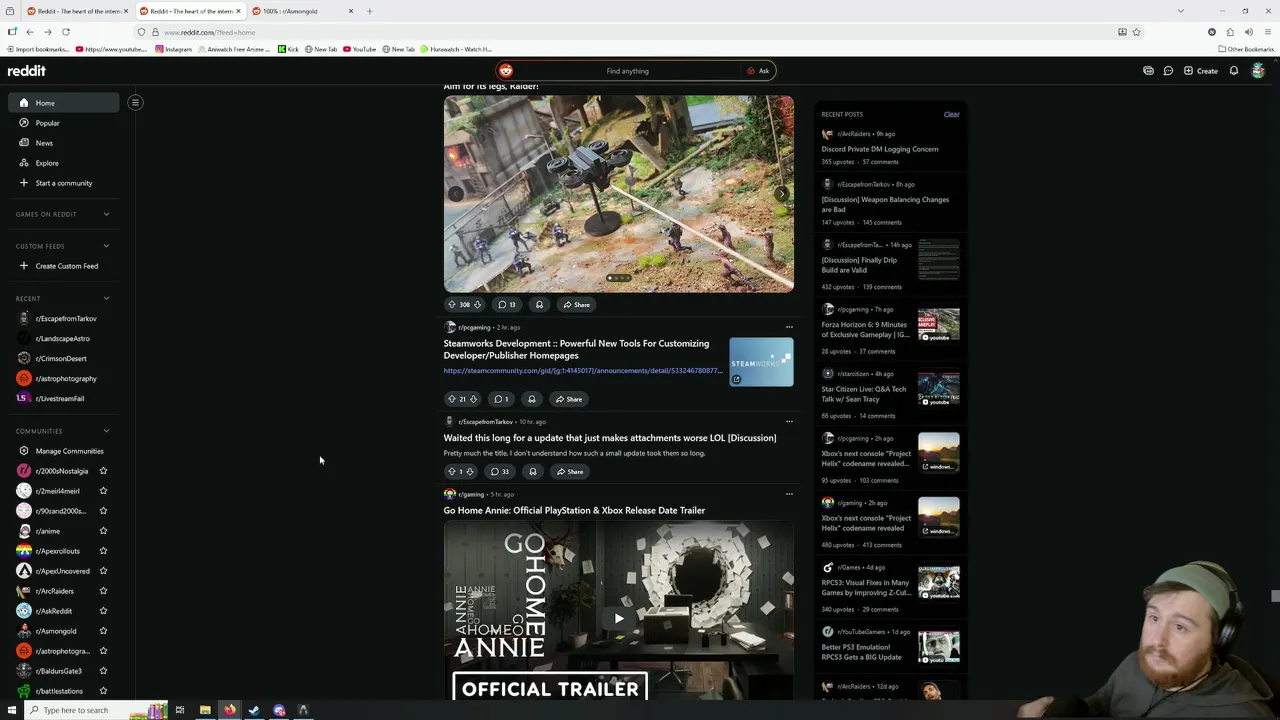Open the 33 comments on the Tarkov post

pyautogui.click(x=500, y=471)
